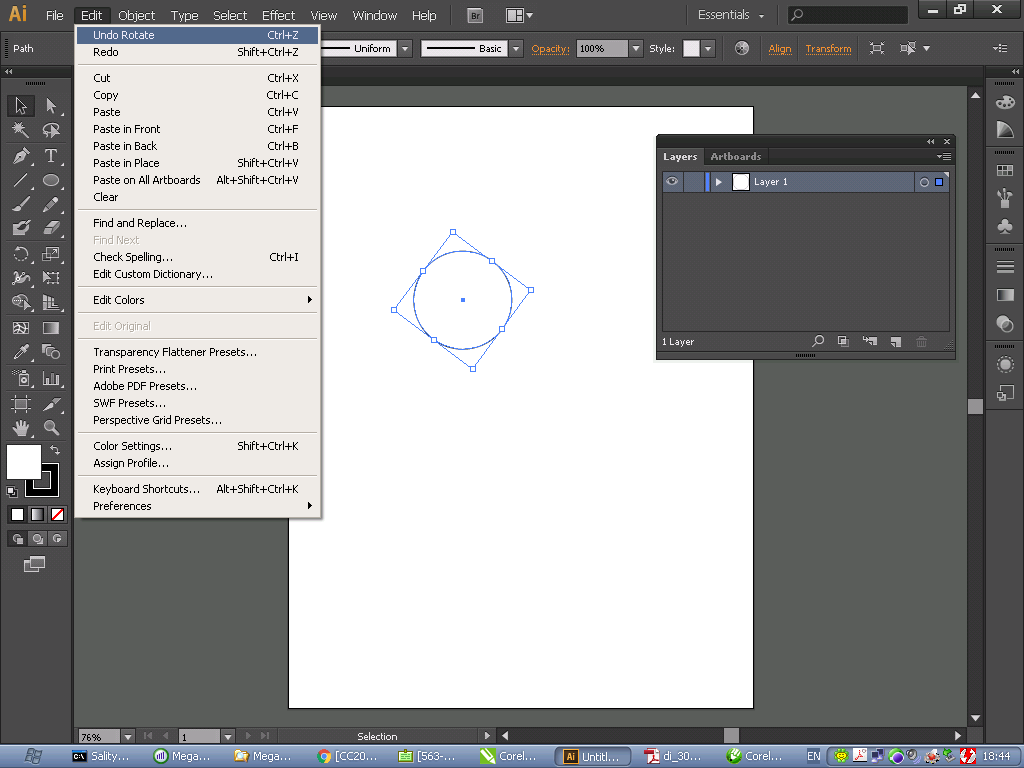Image resolution: width=1024 pixels, height=768 pixels.
Task: Click the Align link in control bar
Action: click(x=780, y=49)
